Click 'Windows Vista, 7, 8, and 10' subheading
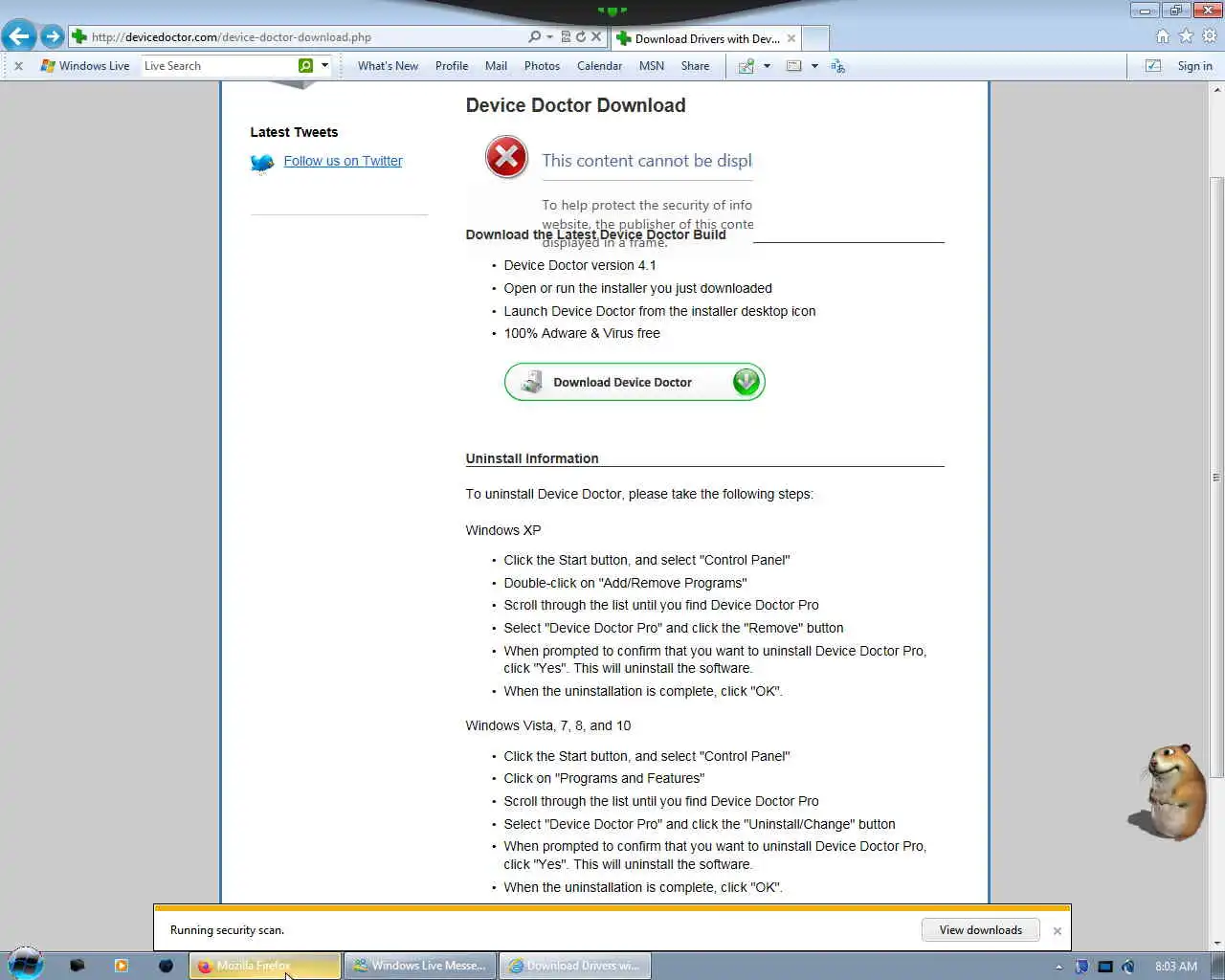This screenshot has width=1225, height=980. click(548, 725)
